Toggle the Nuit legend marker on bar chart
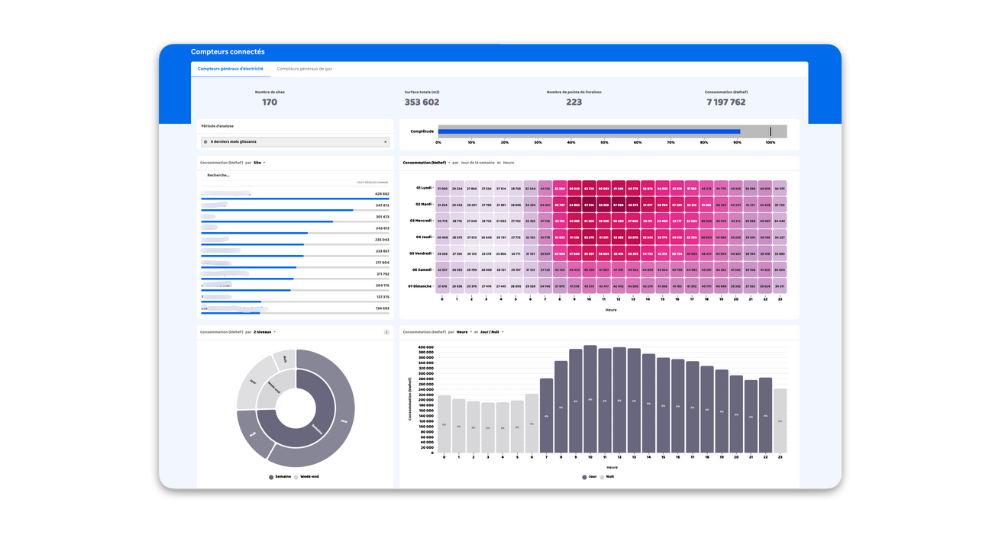This screenshot has width=1000, height=540. 602,477
